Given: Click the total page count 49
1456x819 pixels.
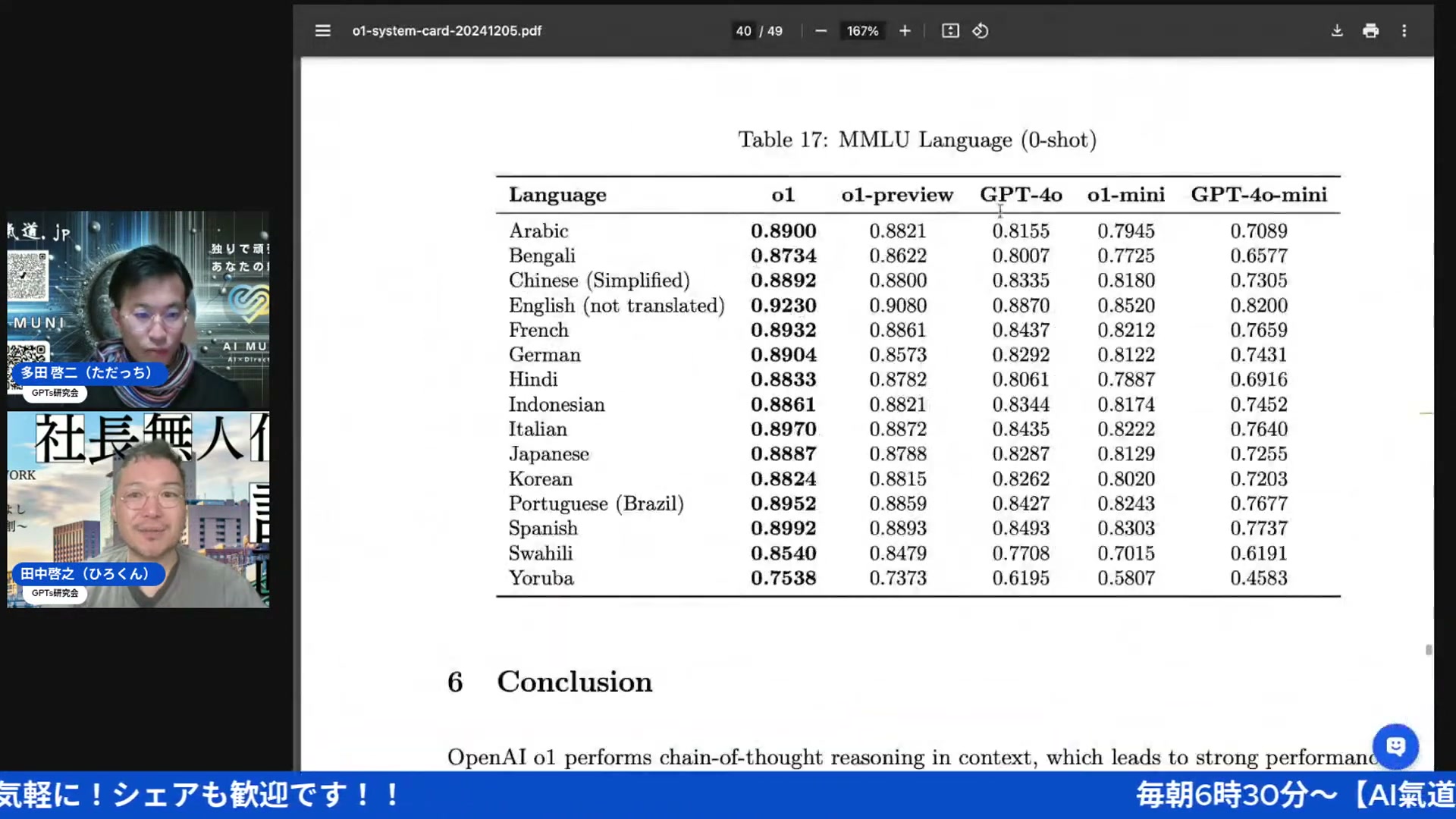Looking at the screenshot, I should coord(774,31).
